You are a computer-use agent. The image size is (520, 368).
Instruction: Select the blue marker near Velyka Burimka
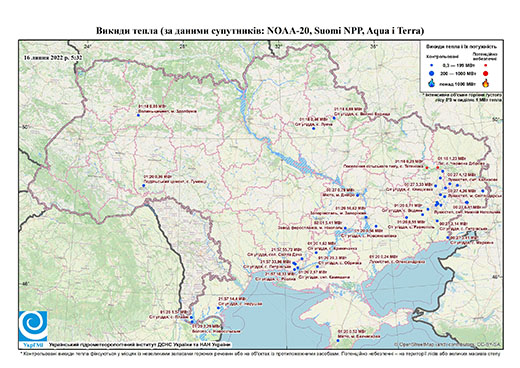pos(334,118)
